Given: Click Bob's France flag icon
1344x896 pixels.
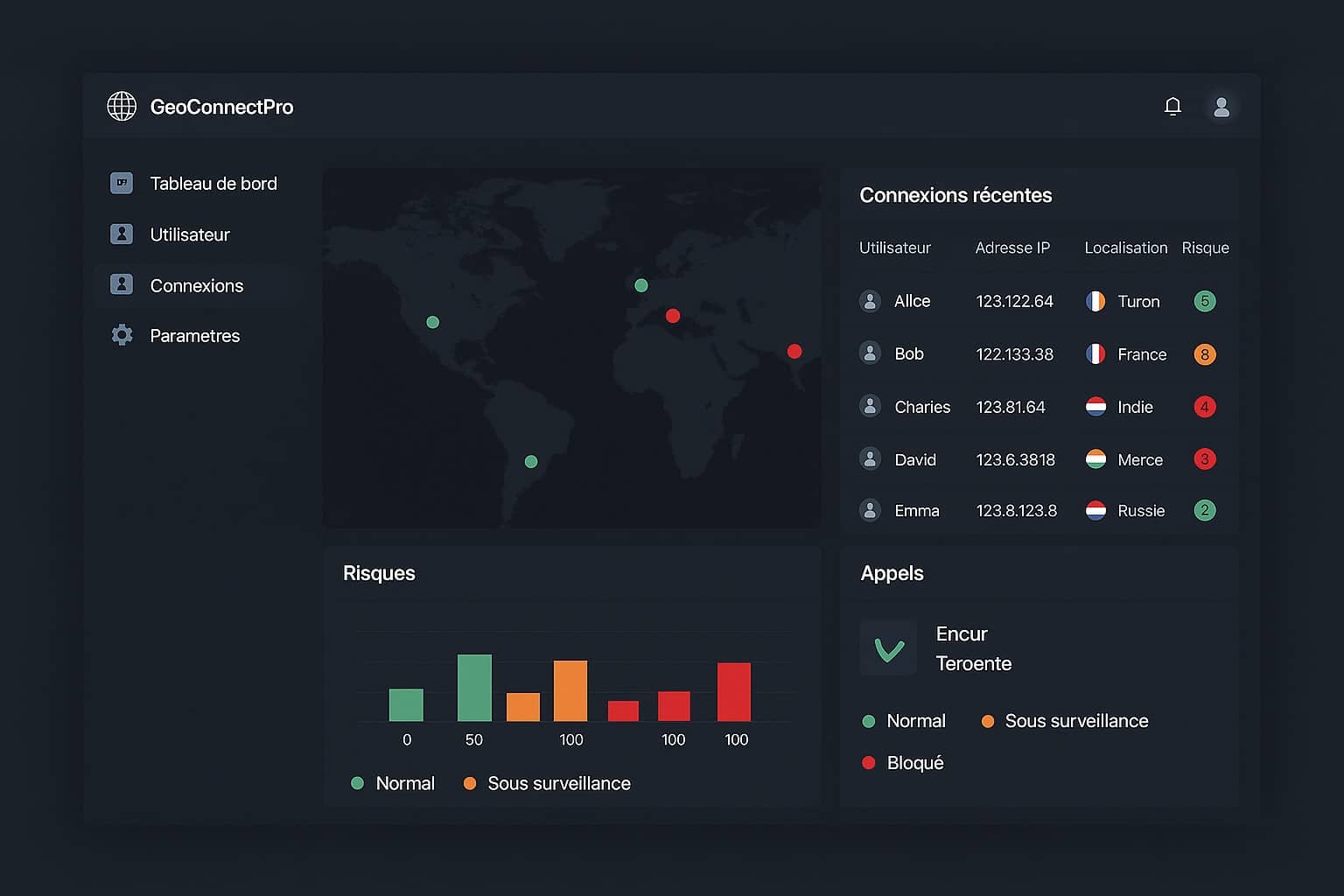Looking at the screenshot, I should coord(1095,354).
